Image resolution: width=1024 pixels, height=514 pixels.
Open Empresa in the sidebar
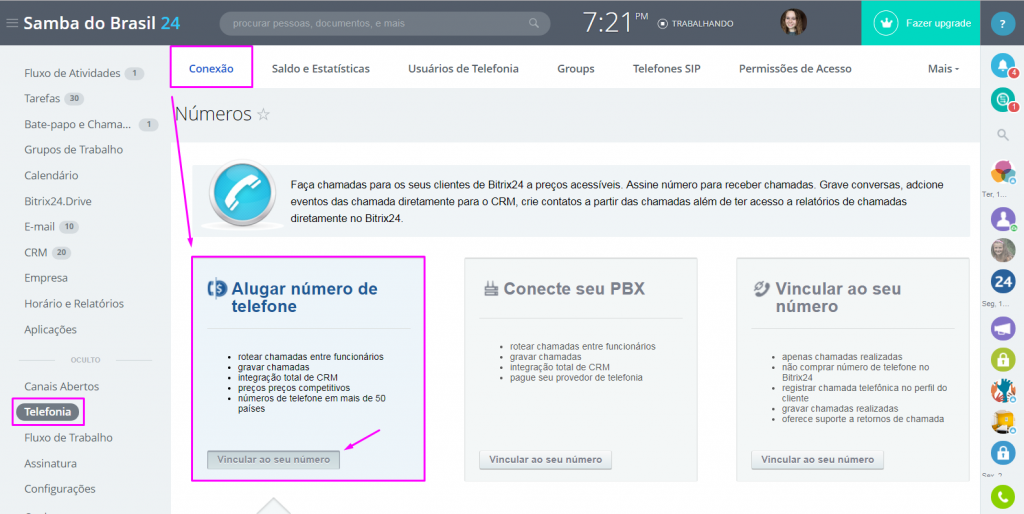point(46,278)
